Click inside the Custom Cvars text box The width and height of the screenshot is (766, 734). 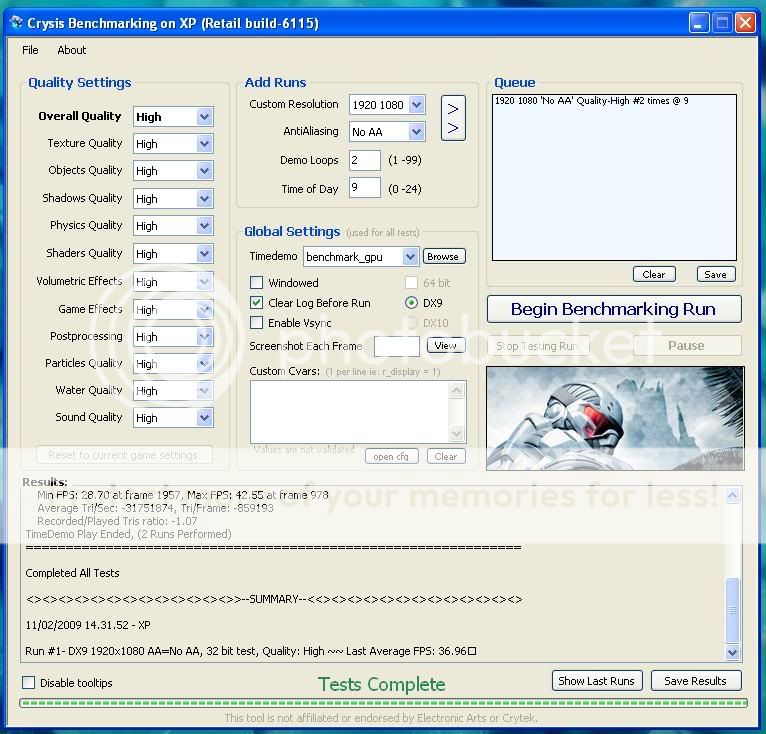tap(350, 412)
